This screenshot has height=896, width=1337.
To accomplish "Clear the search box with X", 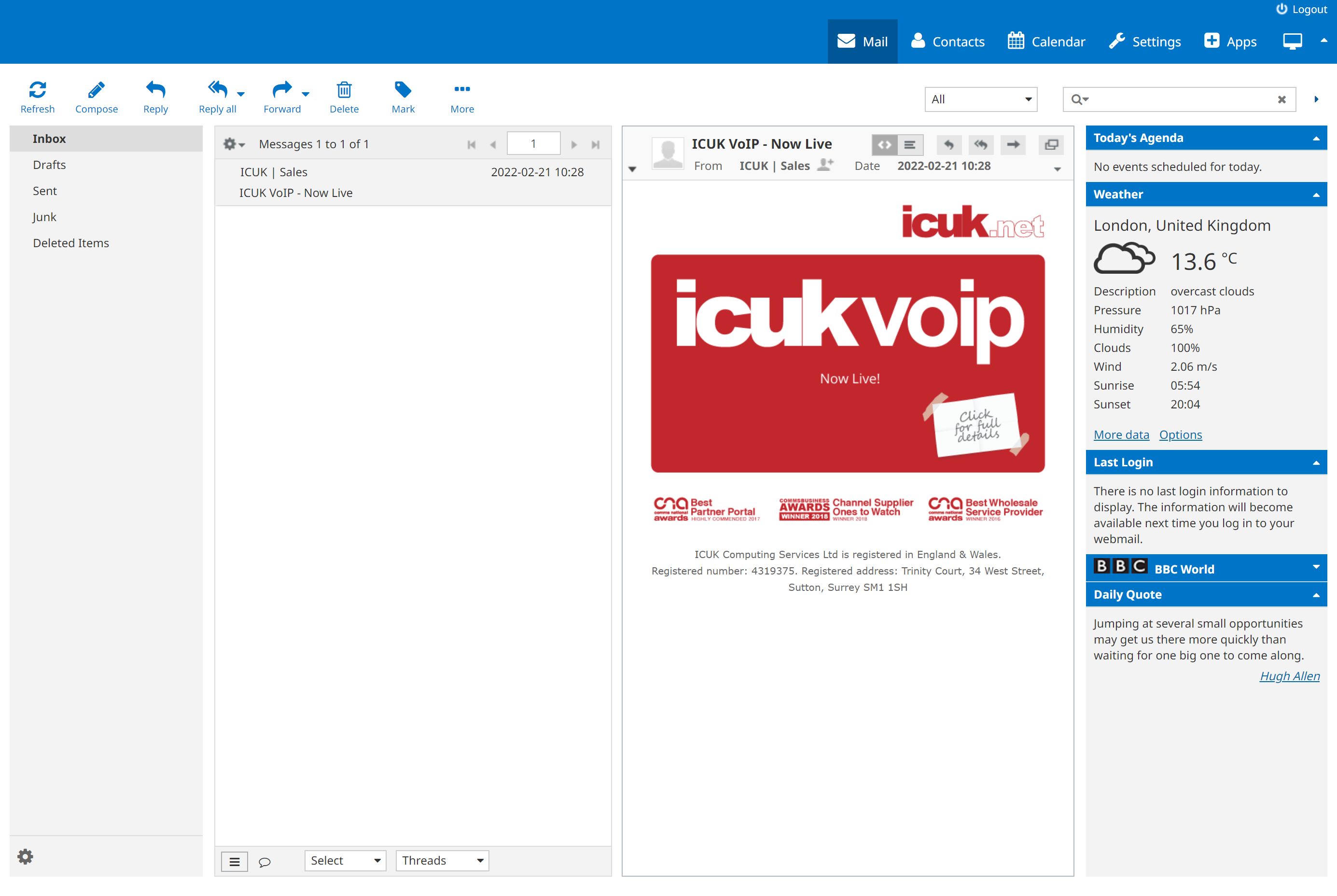I will click(x=1281, y=99).
